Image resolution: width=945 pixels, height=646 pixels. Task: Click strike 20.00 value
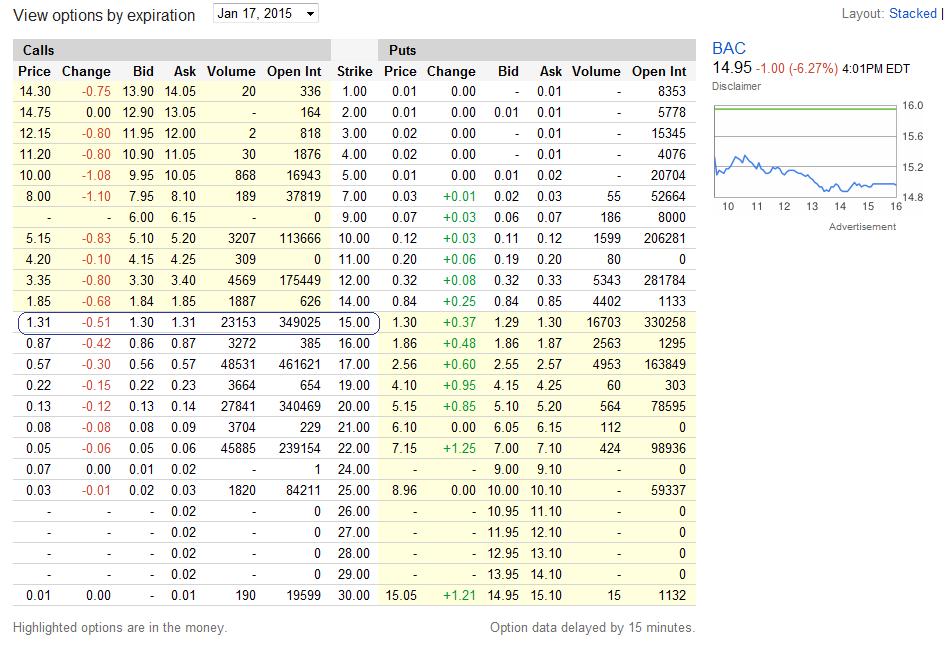pos(354,406)
